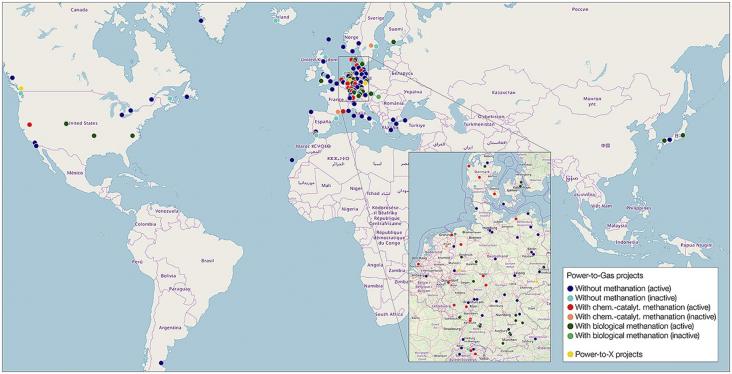Click the small rectangle outlining central Europe

353,79
